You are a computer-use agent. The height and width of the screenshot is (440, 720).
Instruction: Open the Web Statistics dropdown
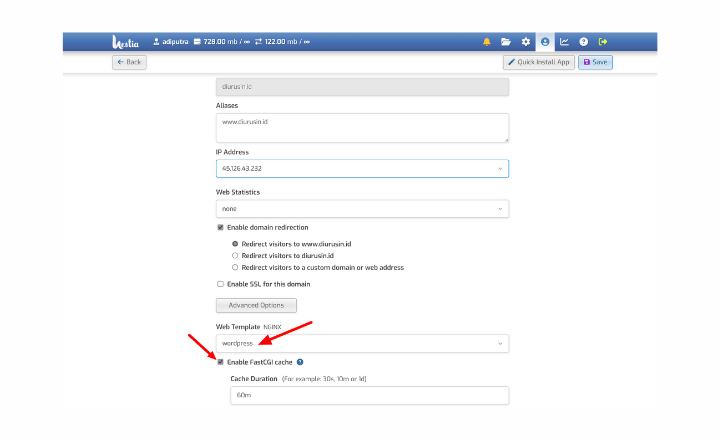(x=362, y=209)
